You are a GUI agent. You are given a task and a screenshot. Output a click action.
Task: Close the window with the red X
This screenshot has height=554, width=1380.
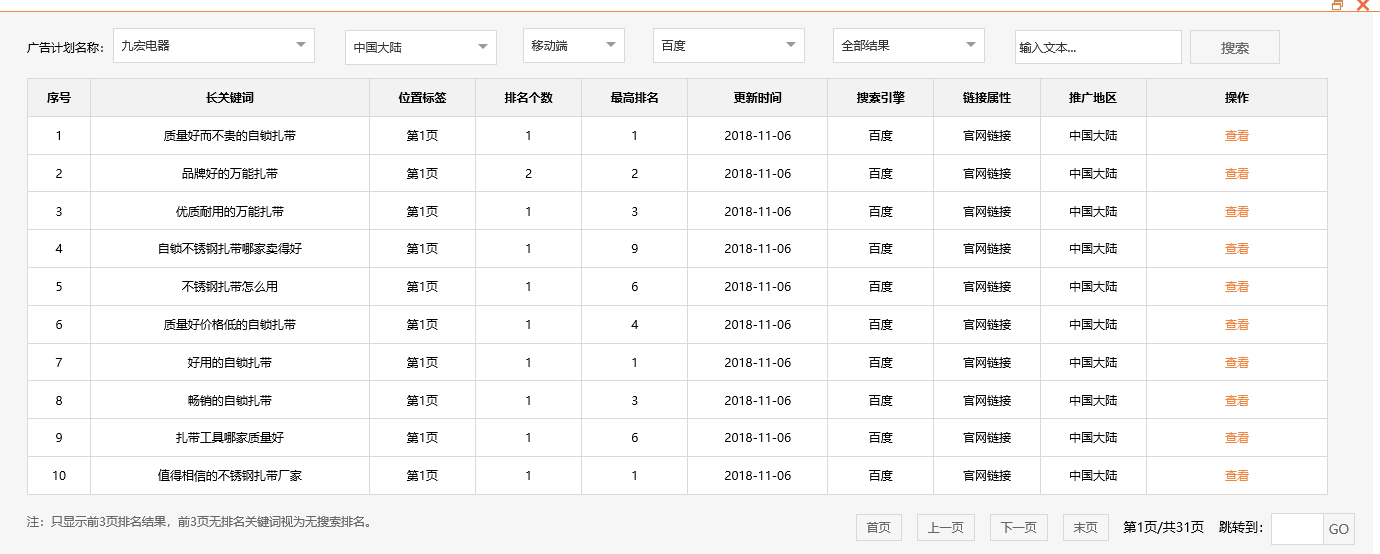1362,5
